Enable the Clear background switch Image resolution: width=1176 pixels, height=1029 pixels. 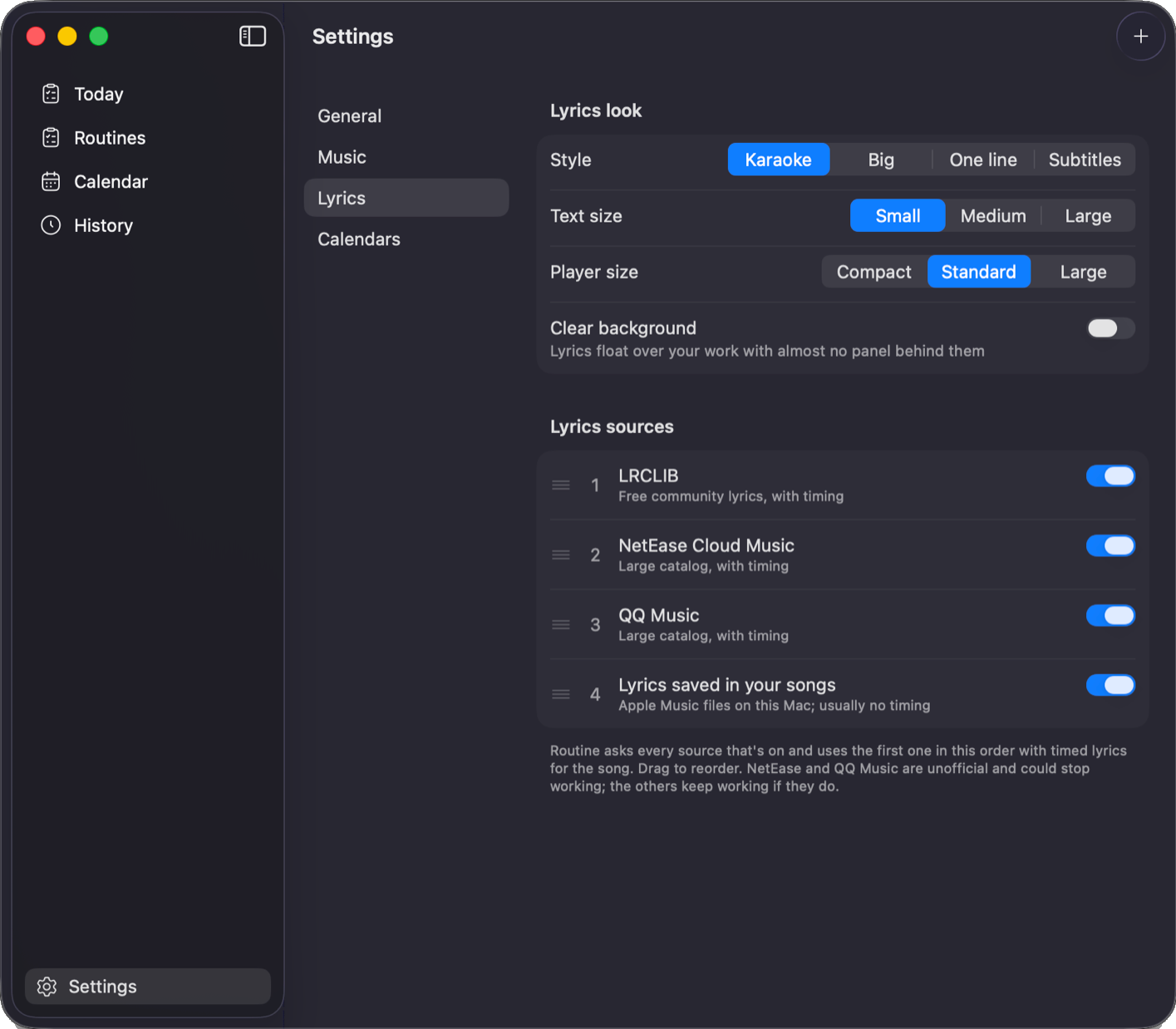tap(1110, 328)
